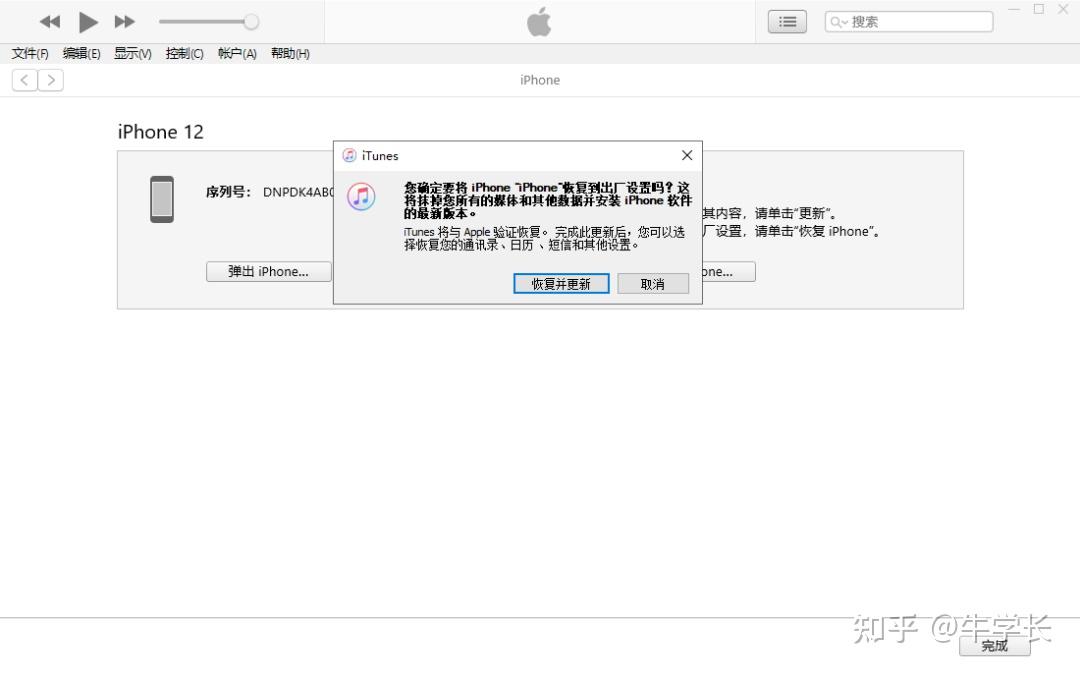The image size is (1080, 673).
Task: Go back with the left chevron
Action: pos(25,80)
